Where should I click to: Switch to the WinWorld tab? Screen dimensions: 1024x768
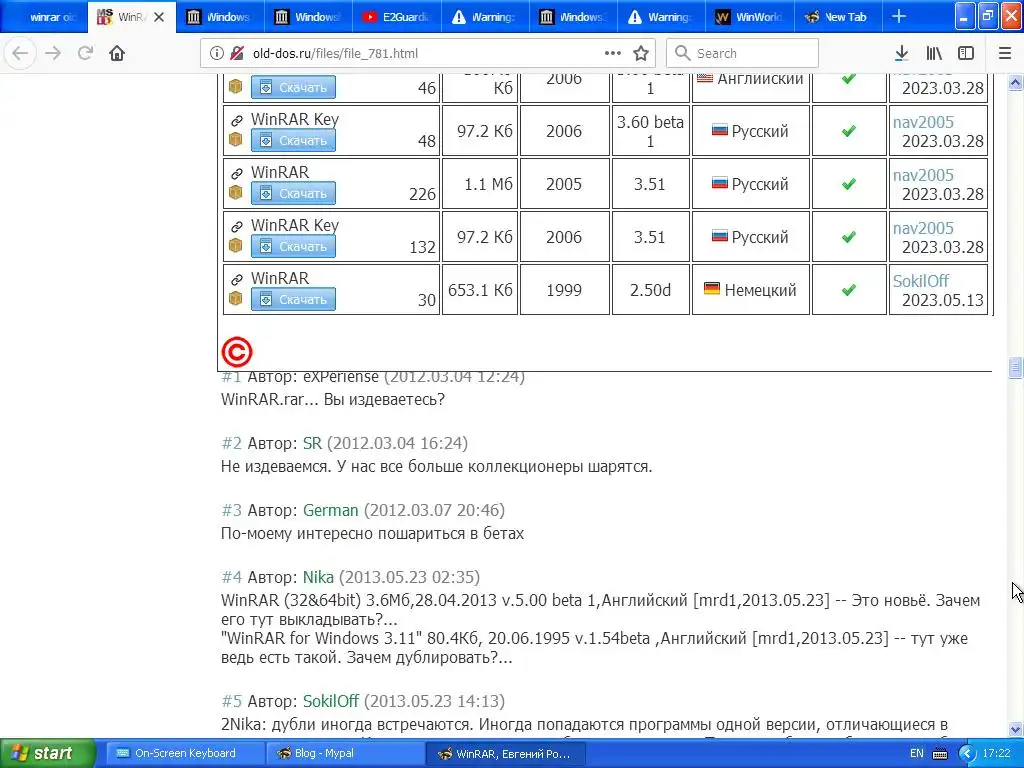(x=750, y=17)
